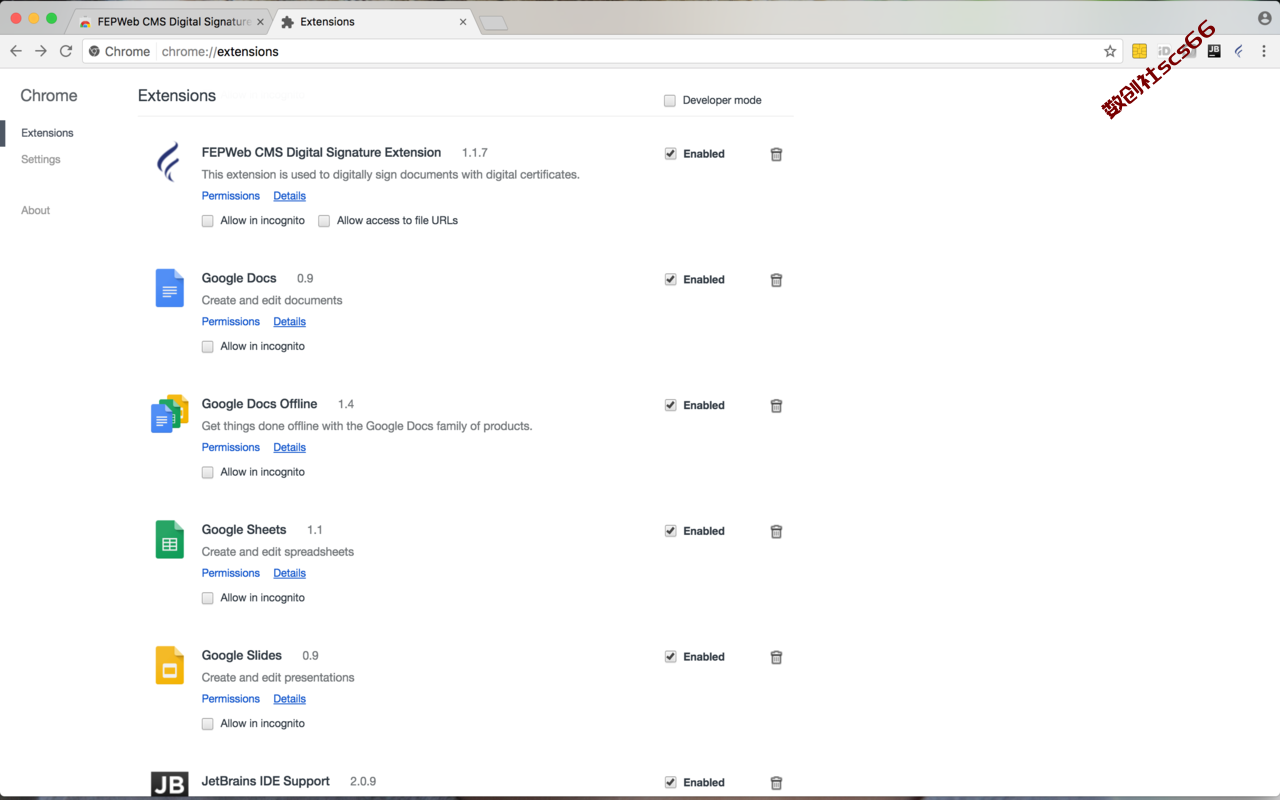Click the Chrome site info chip in address bar
1280x800 pixels.
(119, 51)
